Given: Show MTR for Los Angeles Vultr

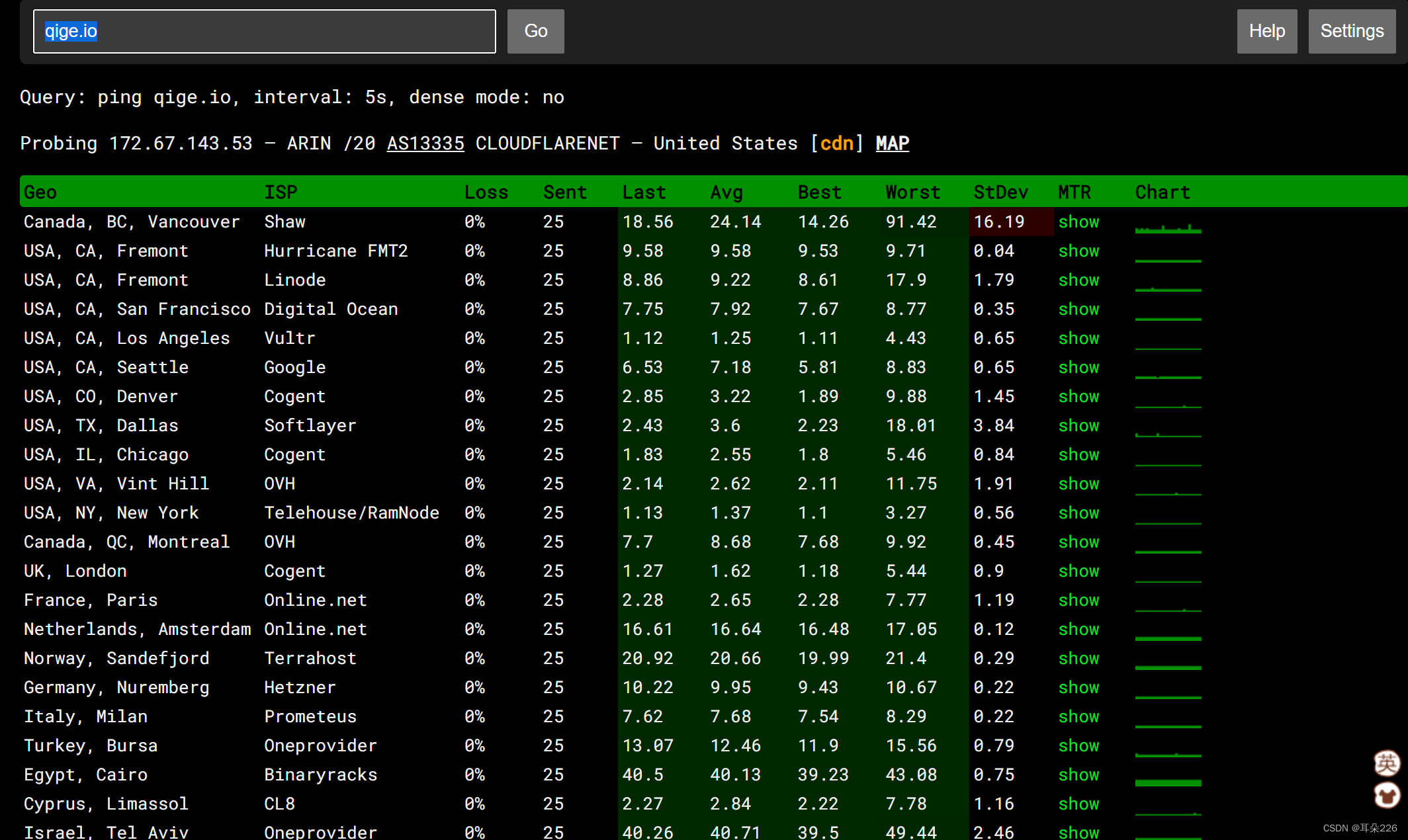Looking at the screenshot, I should coord(1078,339).
